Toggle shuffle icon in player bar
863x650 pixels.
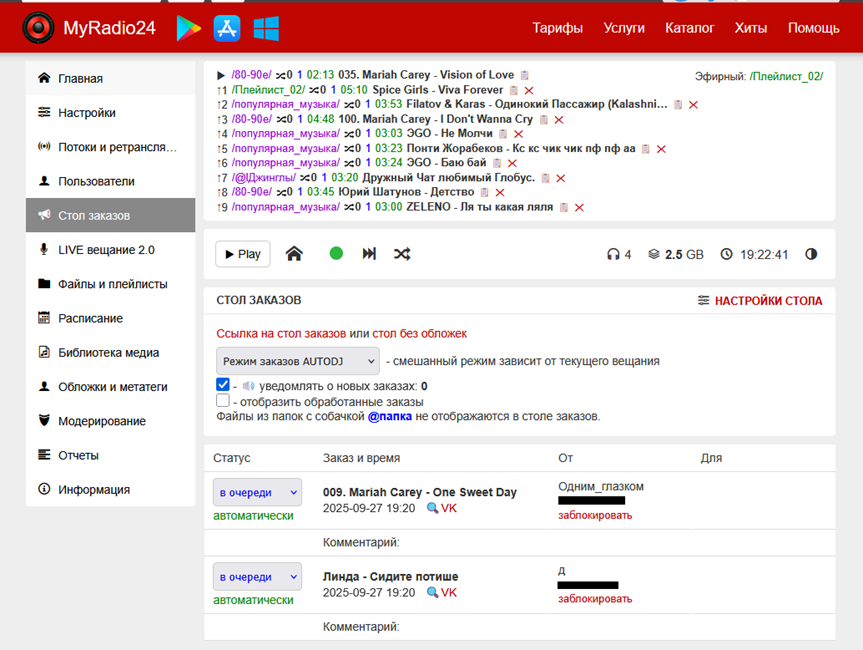(x=402, y=254)
